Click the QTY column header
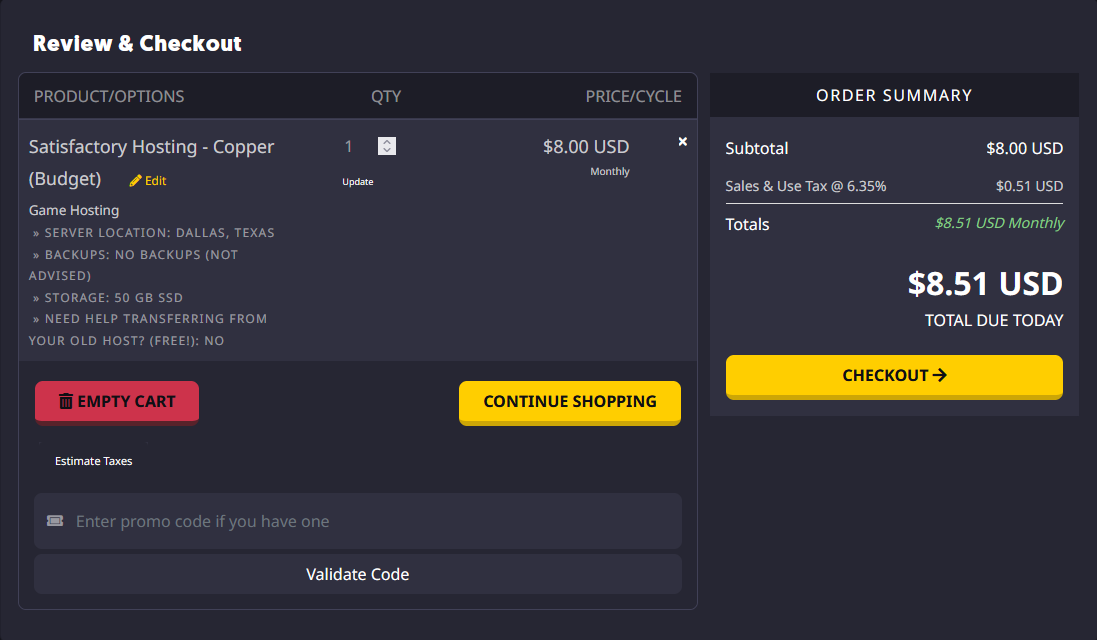The width and height of the screenshot is (1097, 640). click(x=386, y=97)
